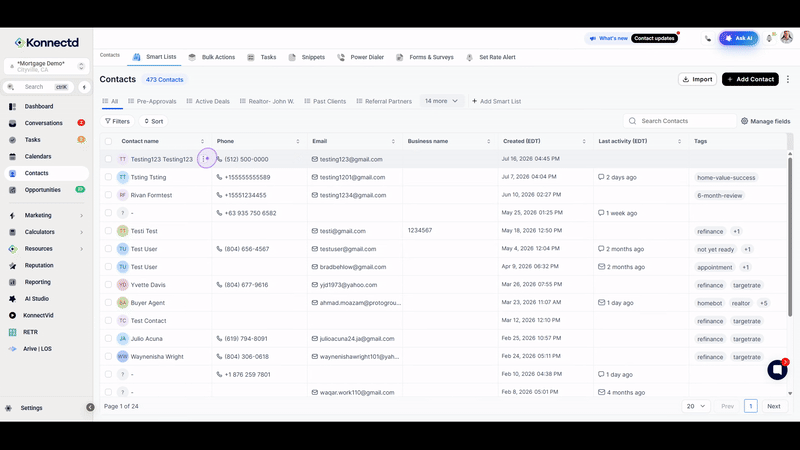The height and width of the screenshot is (450, 800).
Task: Select the Pre-Approvals smart list
Action: tap(152, 102)
